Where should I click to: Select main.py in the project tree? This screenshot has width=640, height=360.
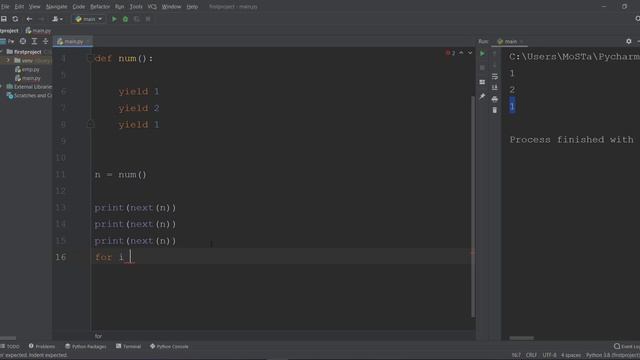pos(28,78)
